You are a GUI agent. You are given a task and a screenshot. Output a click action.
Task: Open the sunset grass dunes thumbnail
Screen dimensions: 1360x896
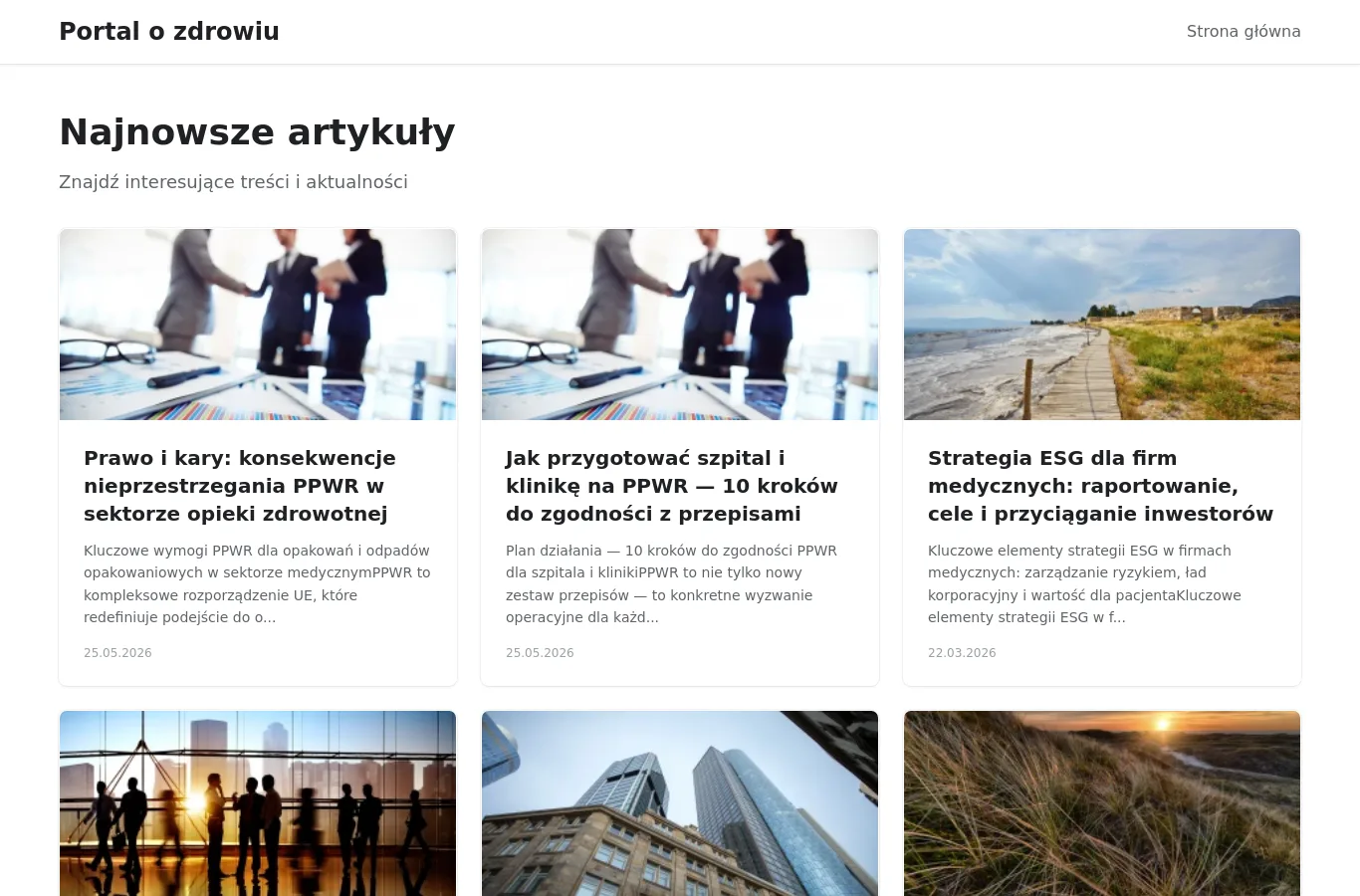(x=1102, y=803)
